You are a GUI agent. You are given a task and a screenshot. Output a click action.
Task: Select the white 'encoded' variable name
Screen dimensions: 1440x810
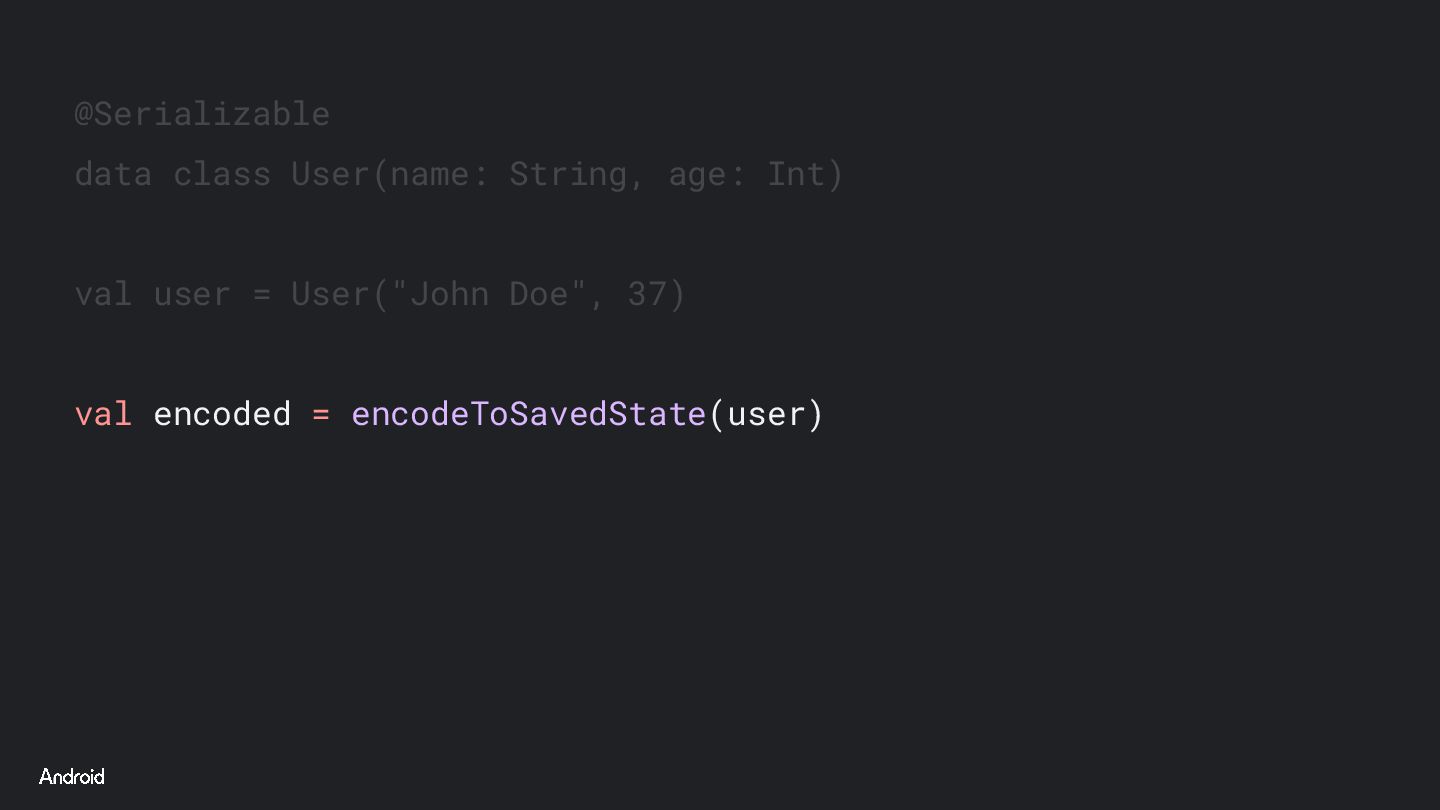(222, 414)
